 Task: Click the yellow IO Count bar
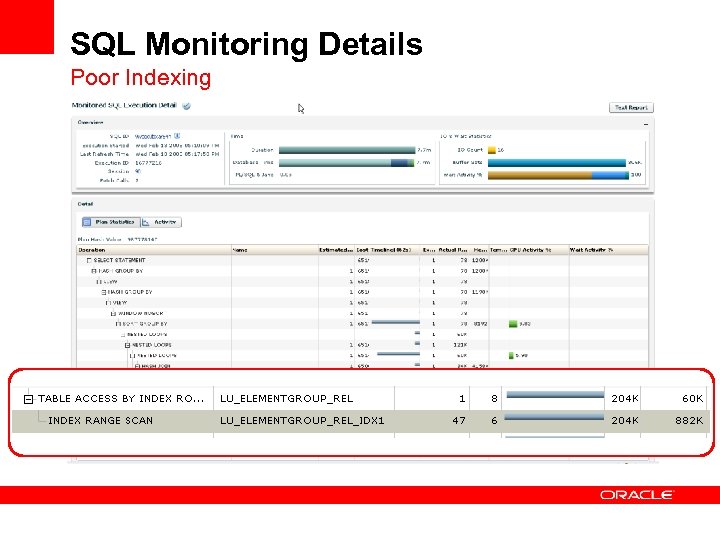pos(492,150)
